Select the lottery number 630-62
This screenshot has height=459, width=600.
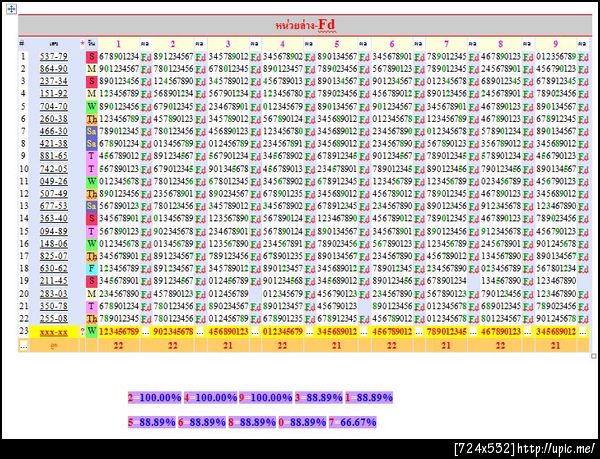[x=54, y=269]
